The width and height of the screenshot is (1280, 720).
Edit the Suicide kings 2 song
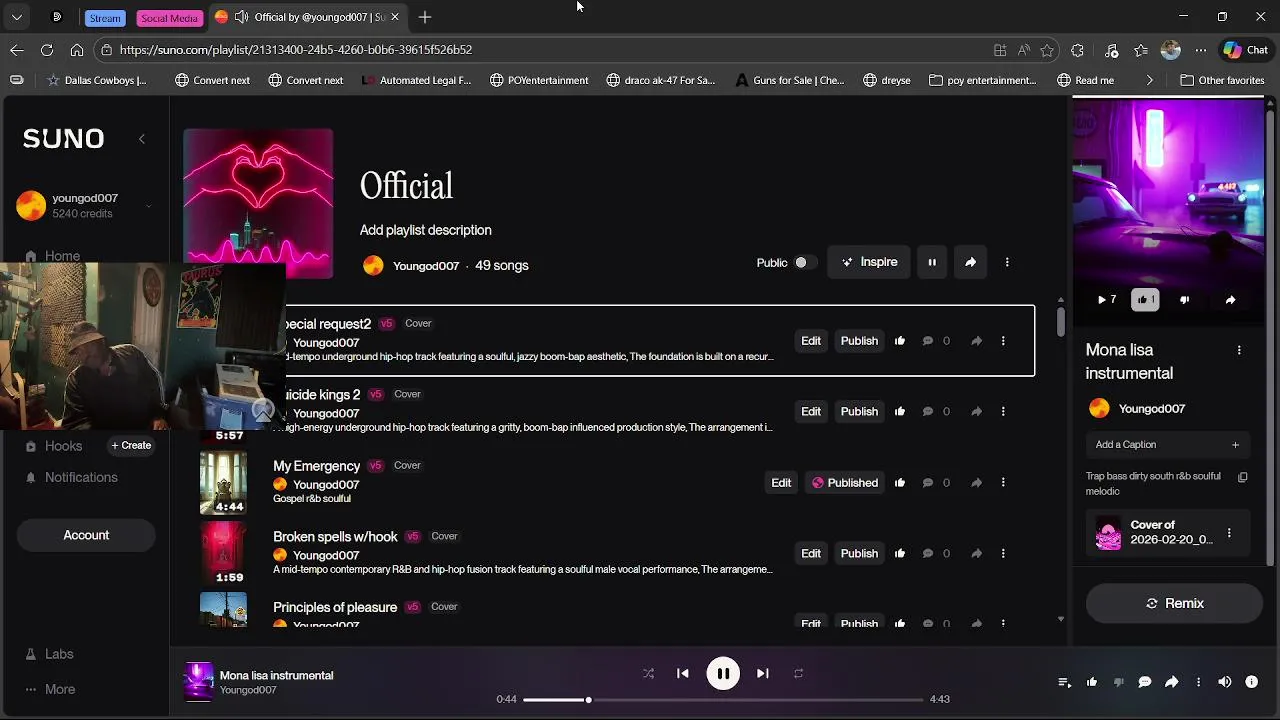click(x=811, y=412)
